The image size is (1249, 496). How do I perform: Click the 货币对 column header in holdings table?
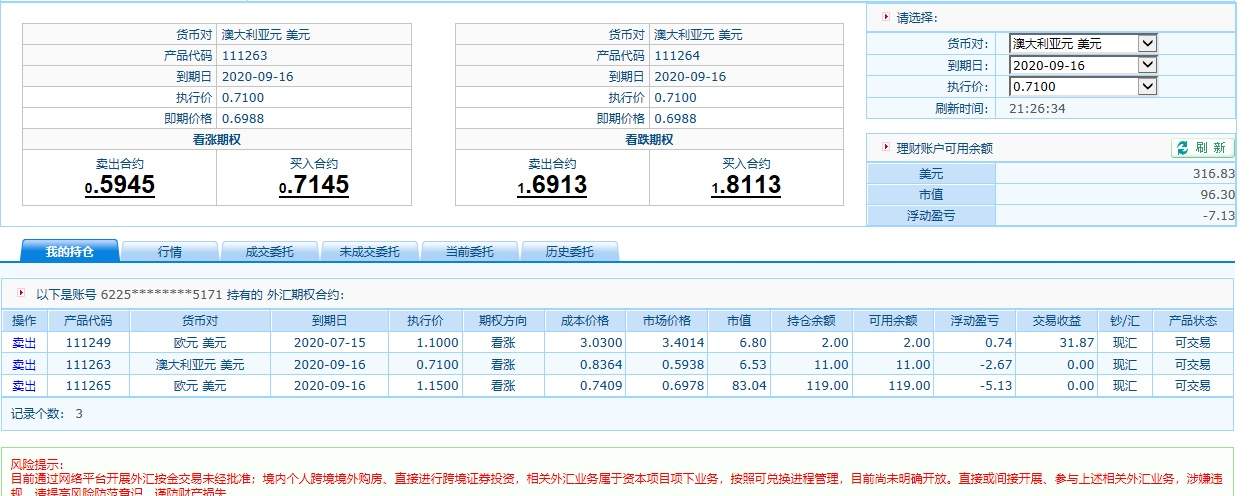pyautogui.click(x=200, y=321)
